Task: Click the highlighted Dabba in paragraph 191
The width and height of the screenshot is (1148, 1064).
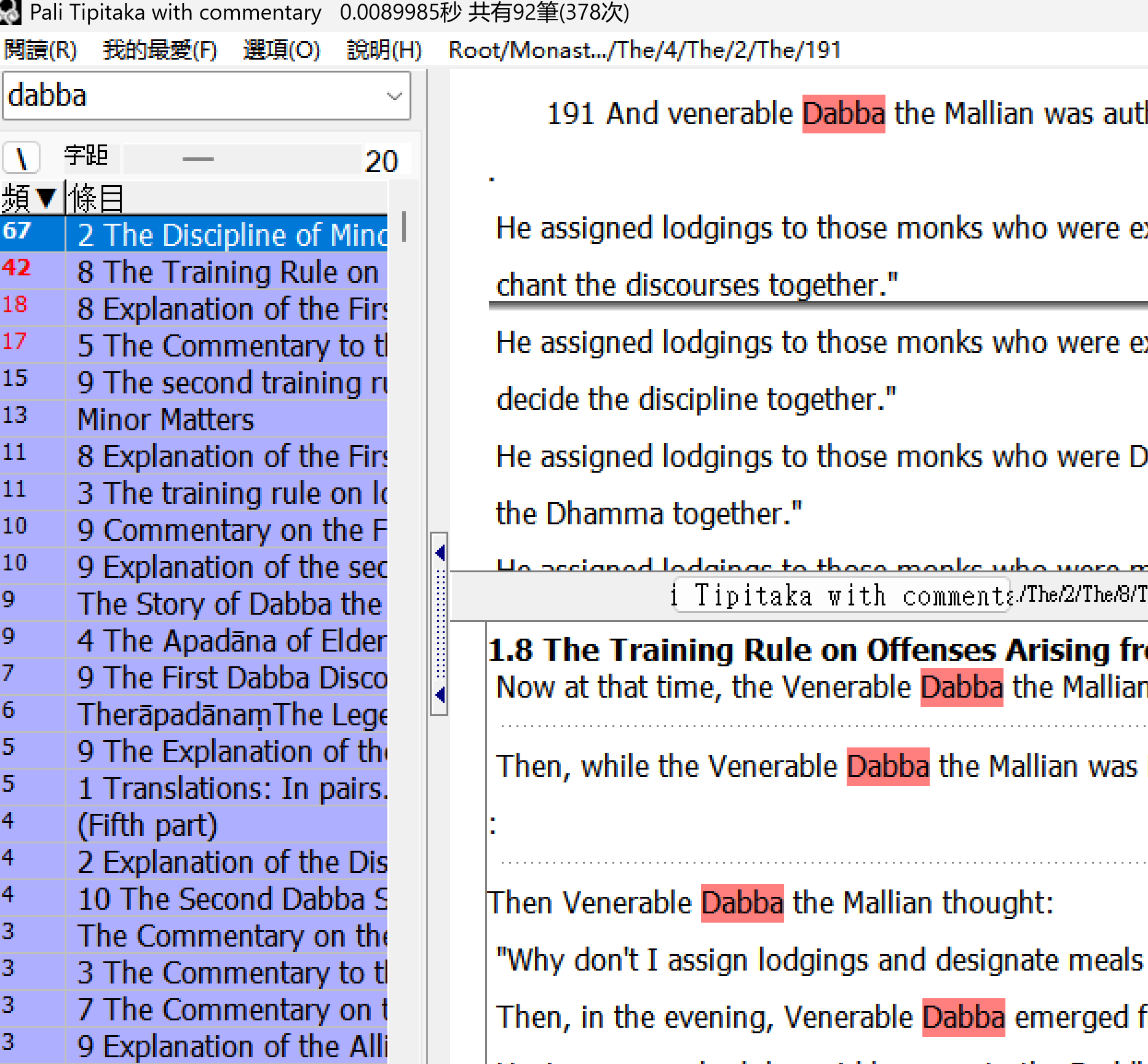Action: [843, 114]
